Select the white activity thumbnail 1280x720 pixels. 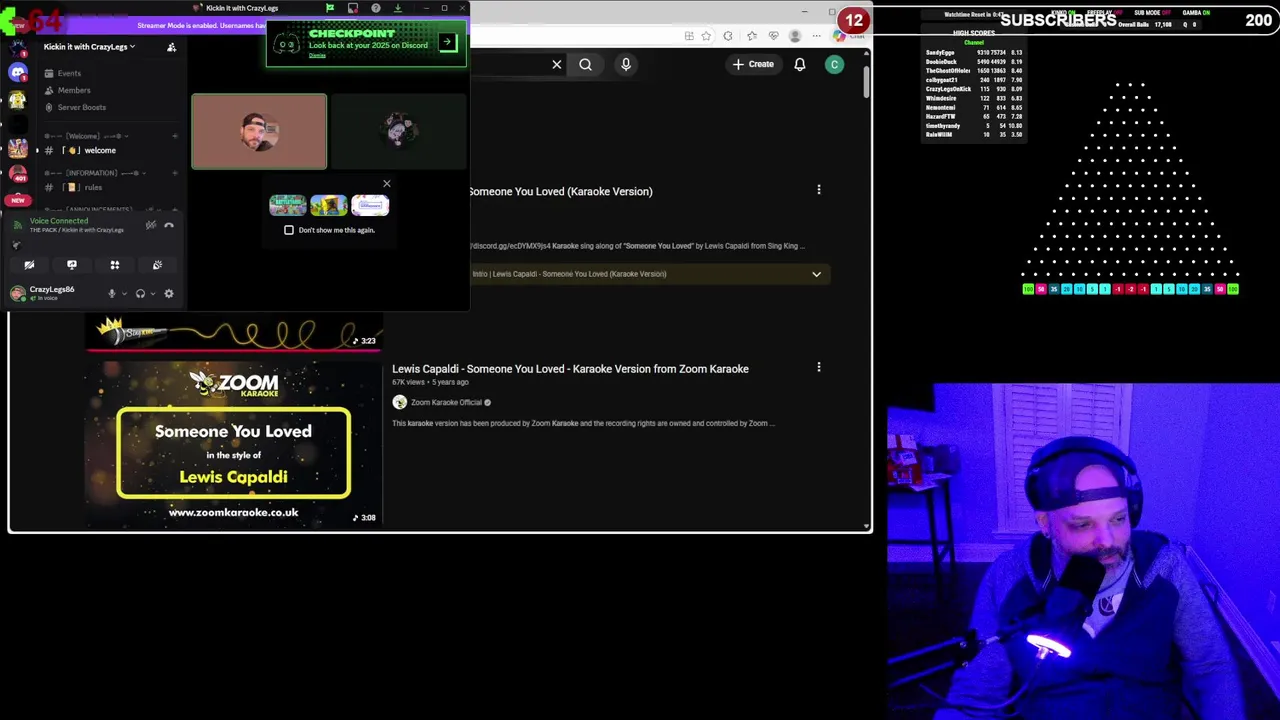pyautogui.click(x=370, y=205)
